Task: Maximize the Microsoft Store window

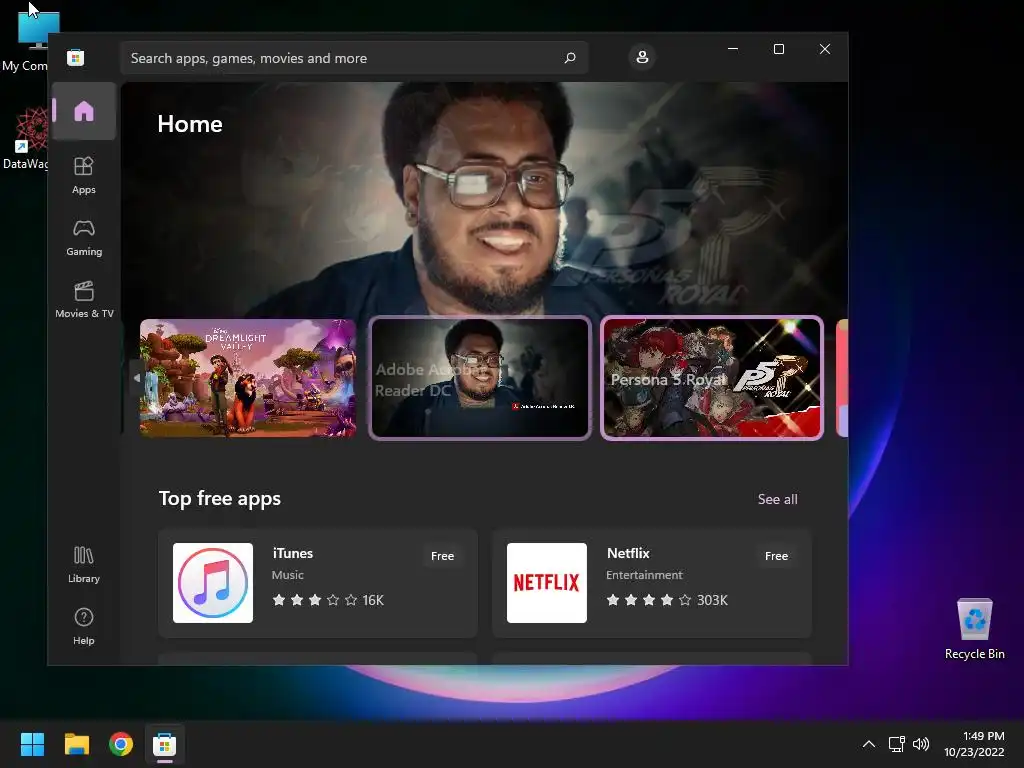Action: [778, 49]
